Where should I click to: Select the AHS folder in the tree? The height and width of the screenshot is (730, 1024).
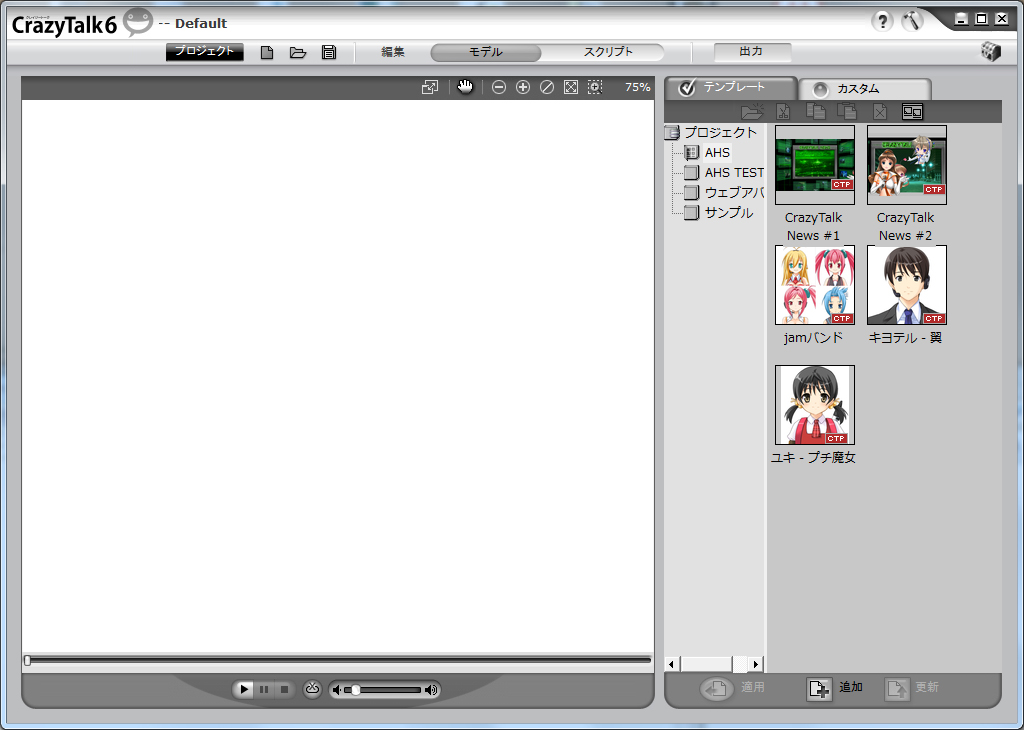click(x=717, y=153)
